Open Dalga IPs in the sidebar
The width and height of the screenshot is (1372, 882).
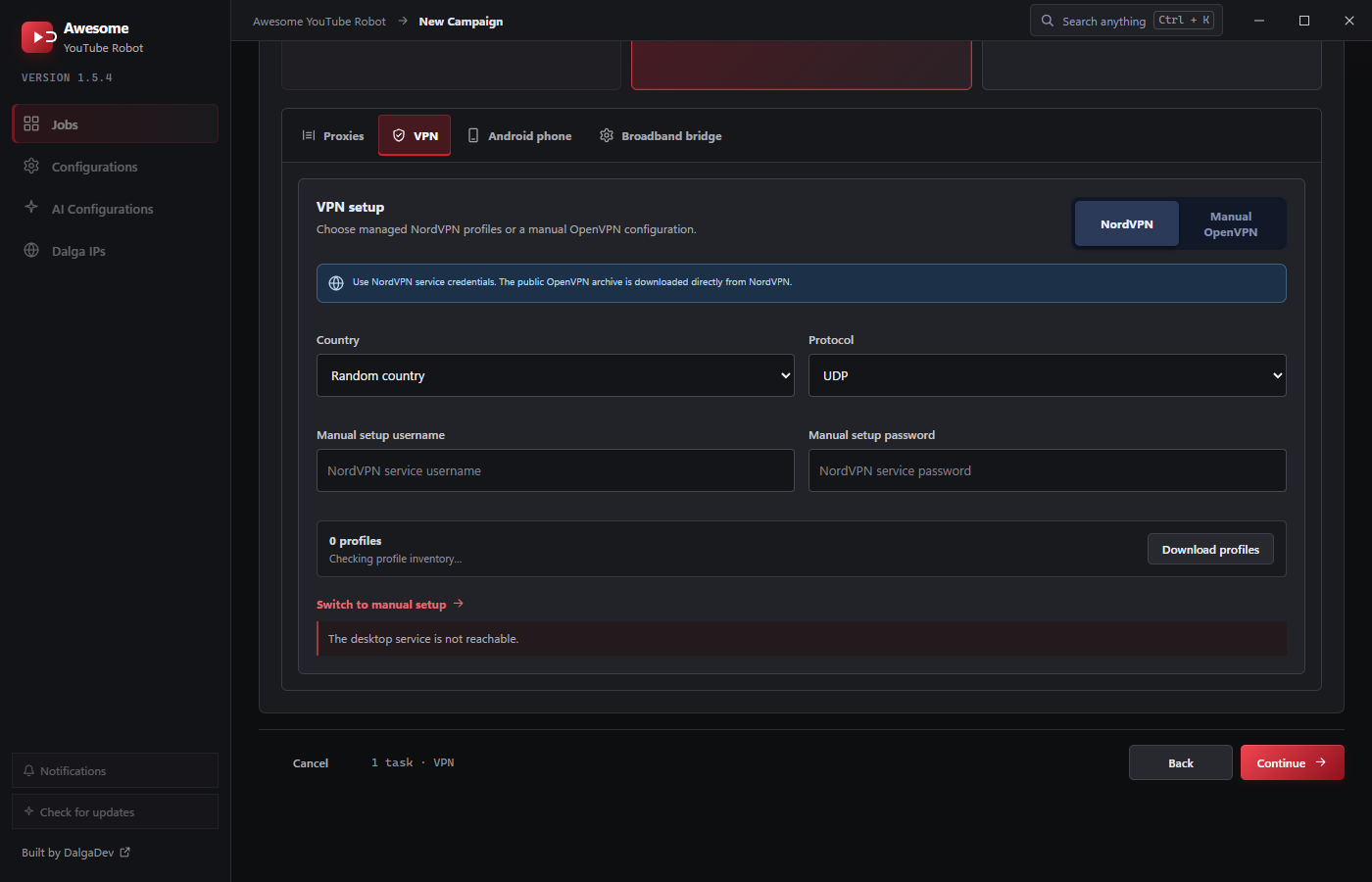[115, 251]
